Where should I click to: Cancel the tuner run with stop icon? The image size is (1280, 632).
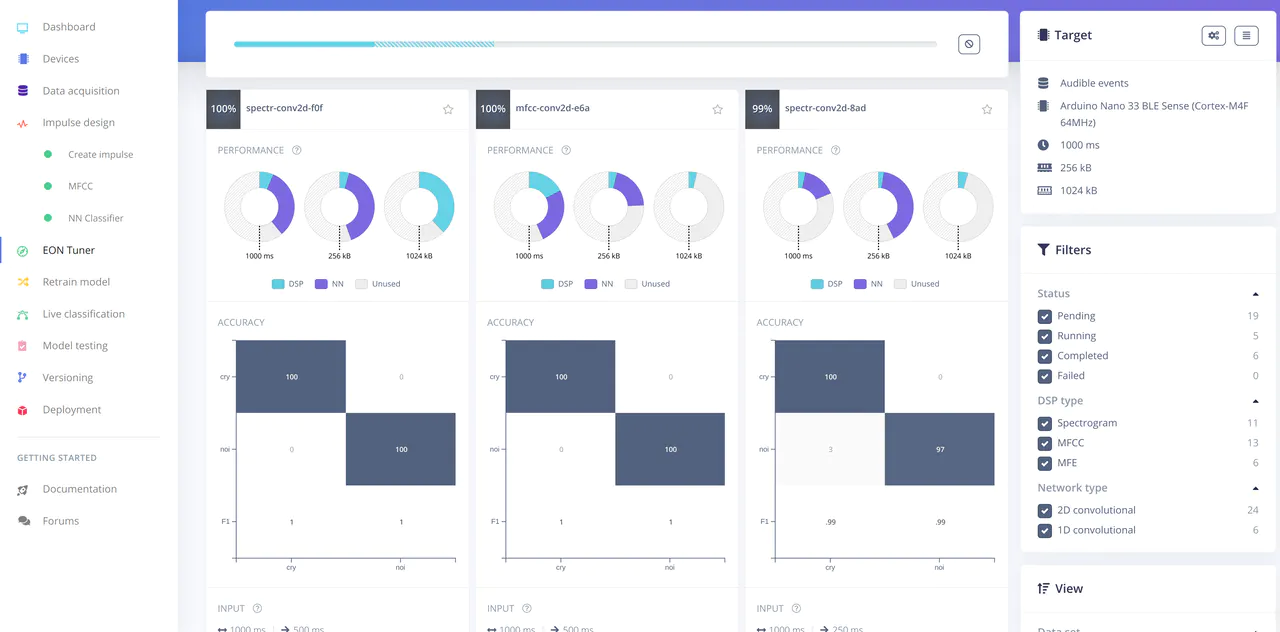(x=968, y=44)
